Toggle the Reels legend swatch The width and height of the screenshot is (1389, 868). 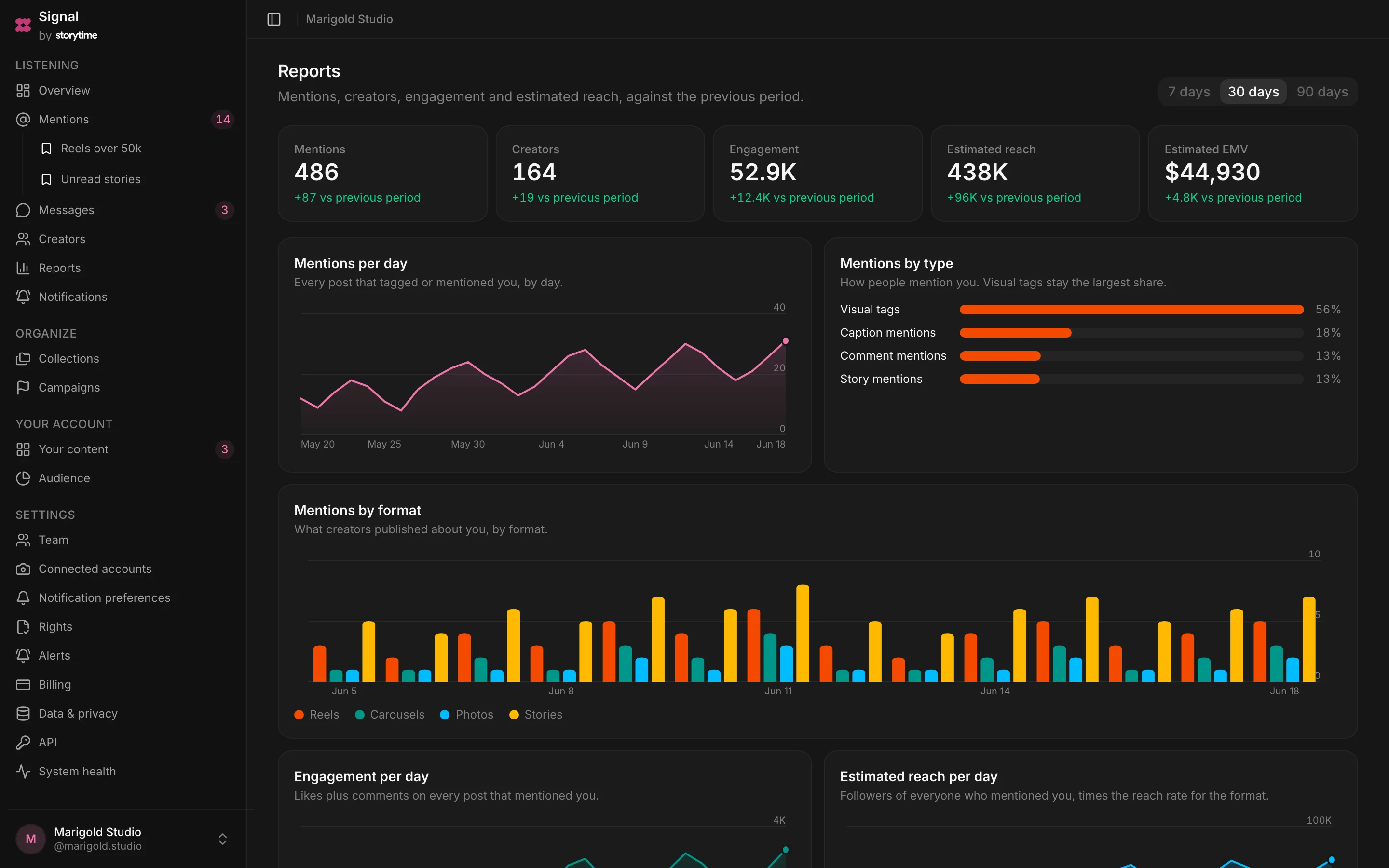click(299, 715)
